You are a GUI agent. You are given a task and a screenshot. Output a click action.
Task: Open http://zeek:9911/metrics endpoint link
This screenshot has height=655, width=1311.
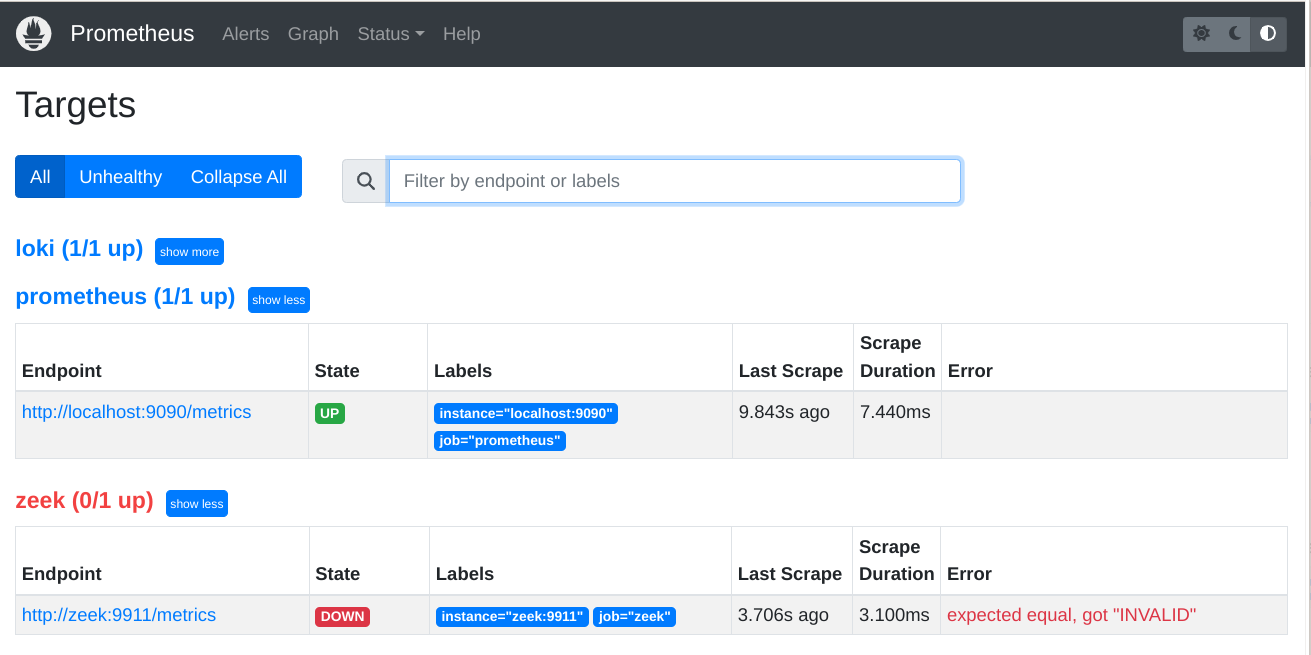(119, 615)
